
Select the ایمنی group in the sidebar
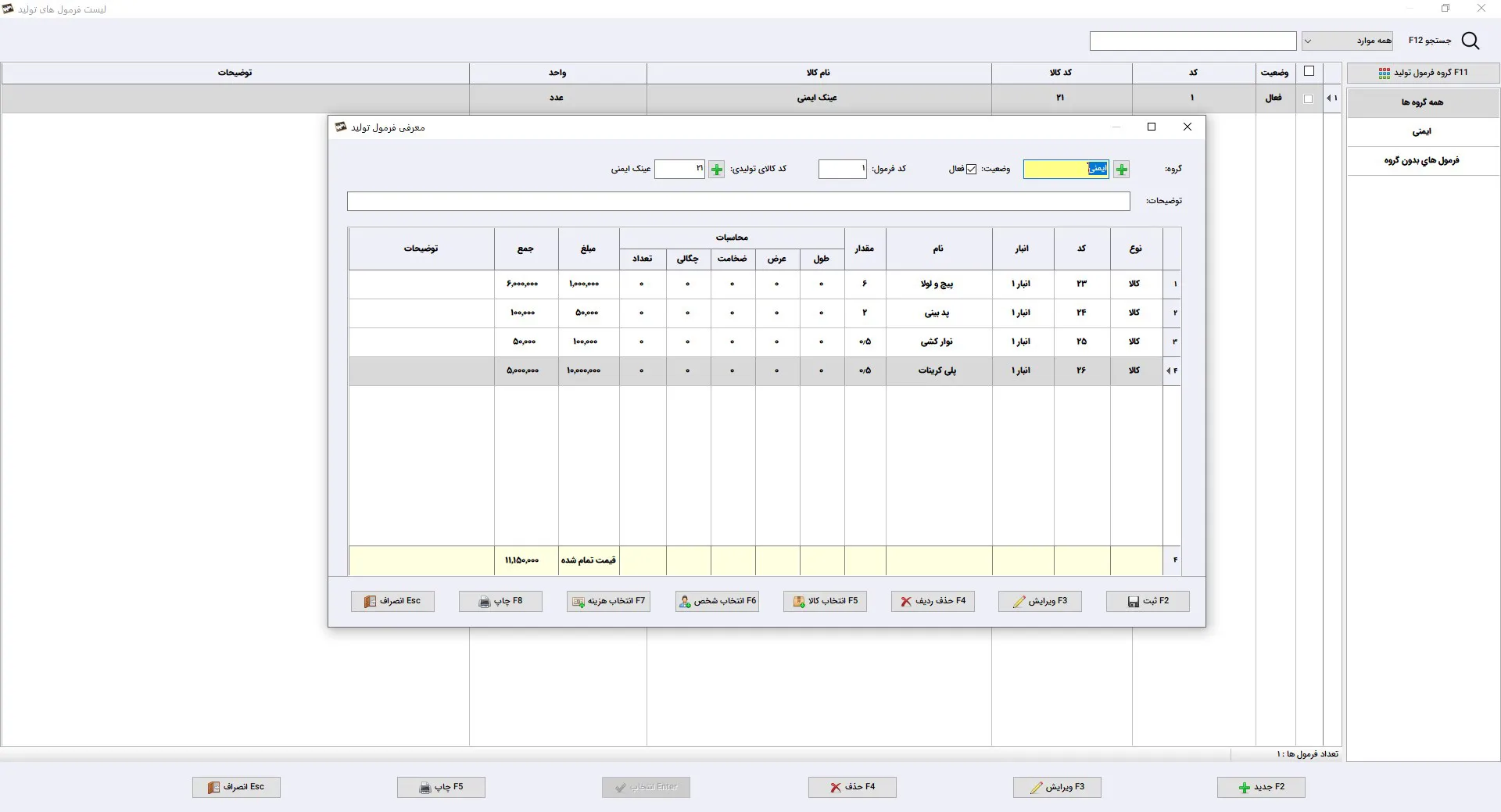coord(1423,131)
